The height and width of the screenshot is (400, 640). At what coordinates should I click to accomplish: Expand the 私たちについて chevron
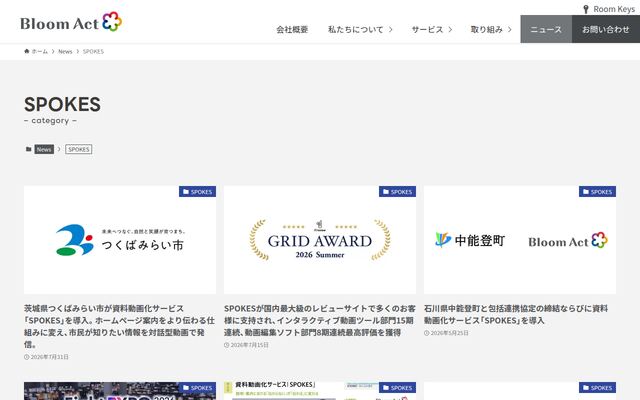(391, 29)
